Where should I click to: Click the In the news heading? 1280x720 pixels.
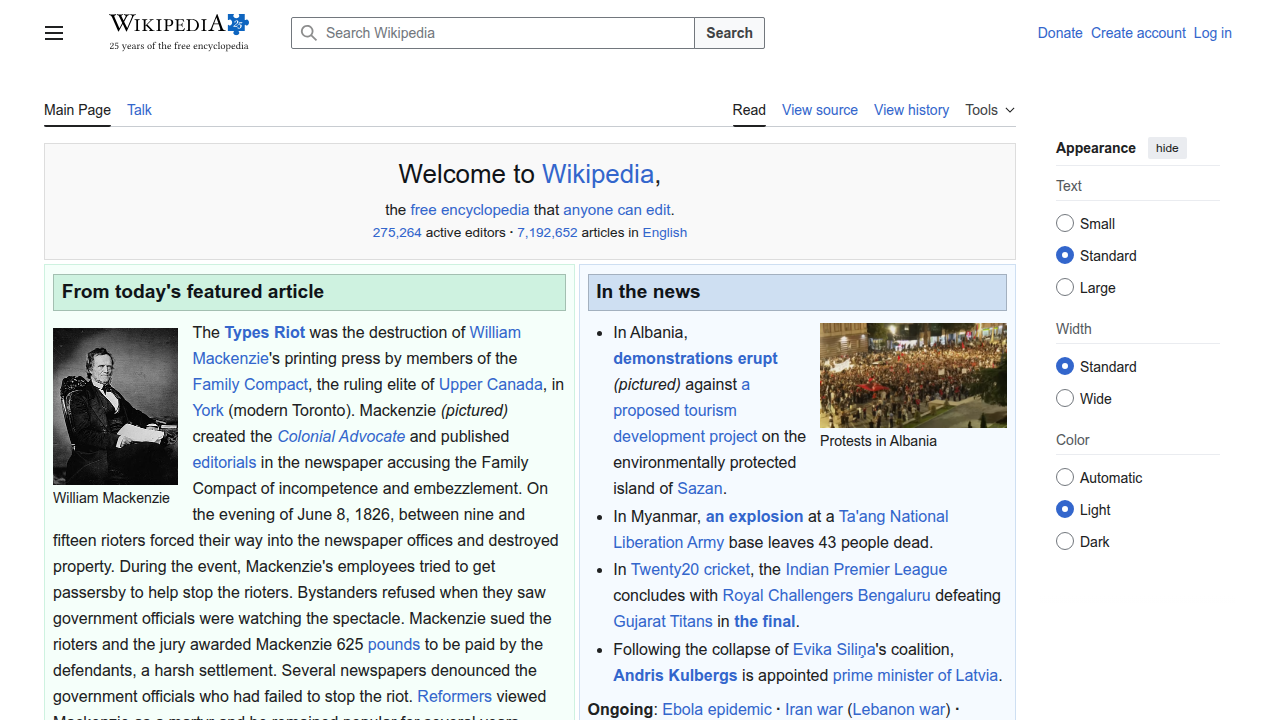[648, 292]
